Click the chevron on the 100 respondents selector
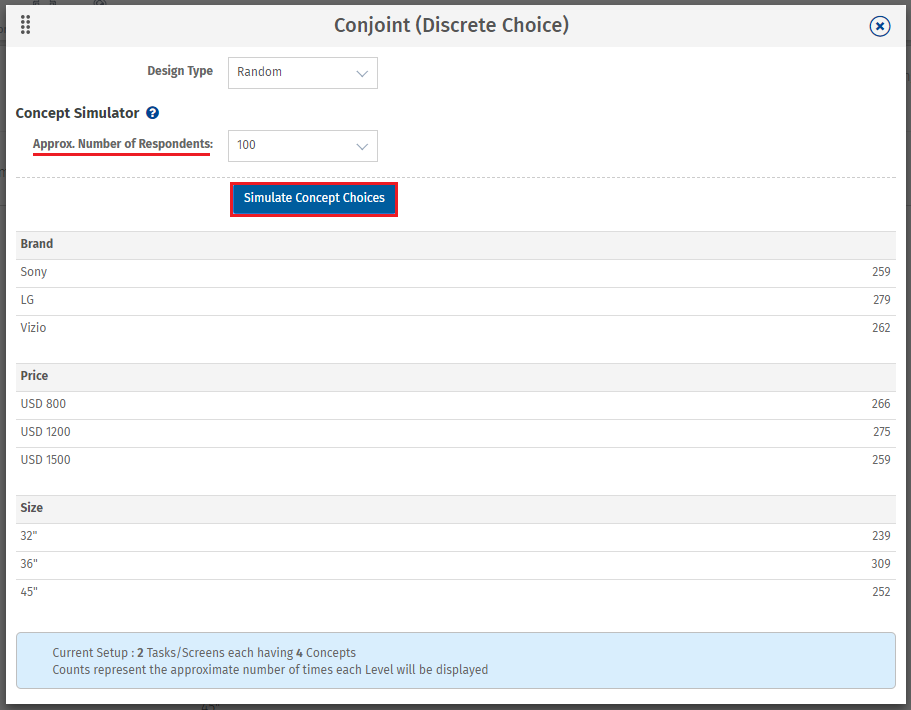 click(362, 146)
